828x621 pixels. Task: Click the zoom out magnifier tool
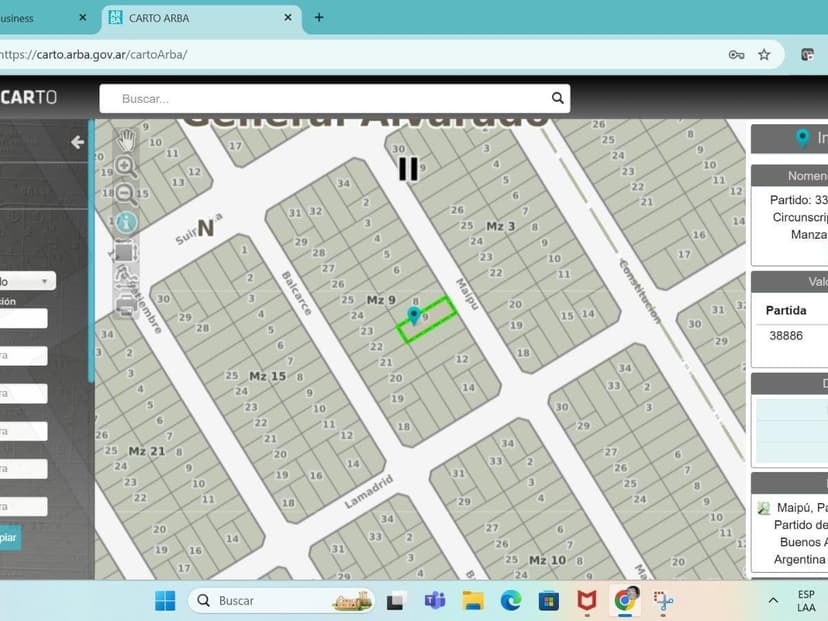(125, 194)
